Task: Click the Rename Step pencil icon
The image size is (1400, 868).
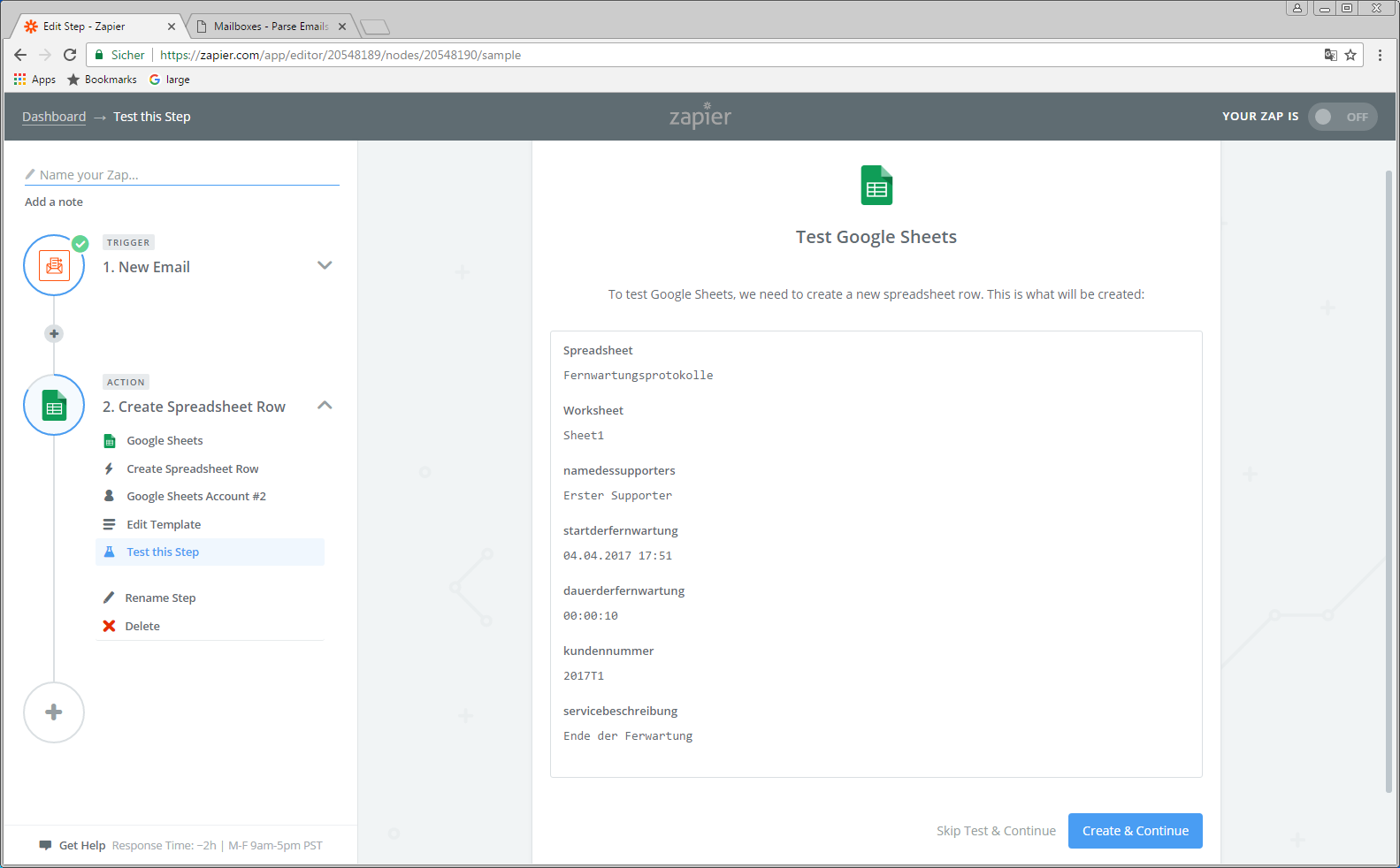Action: pos(109,598)
